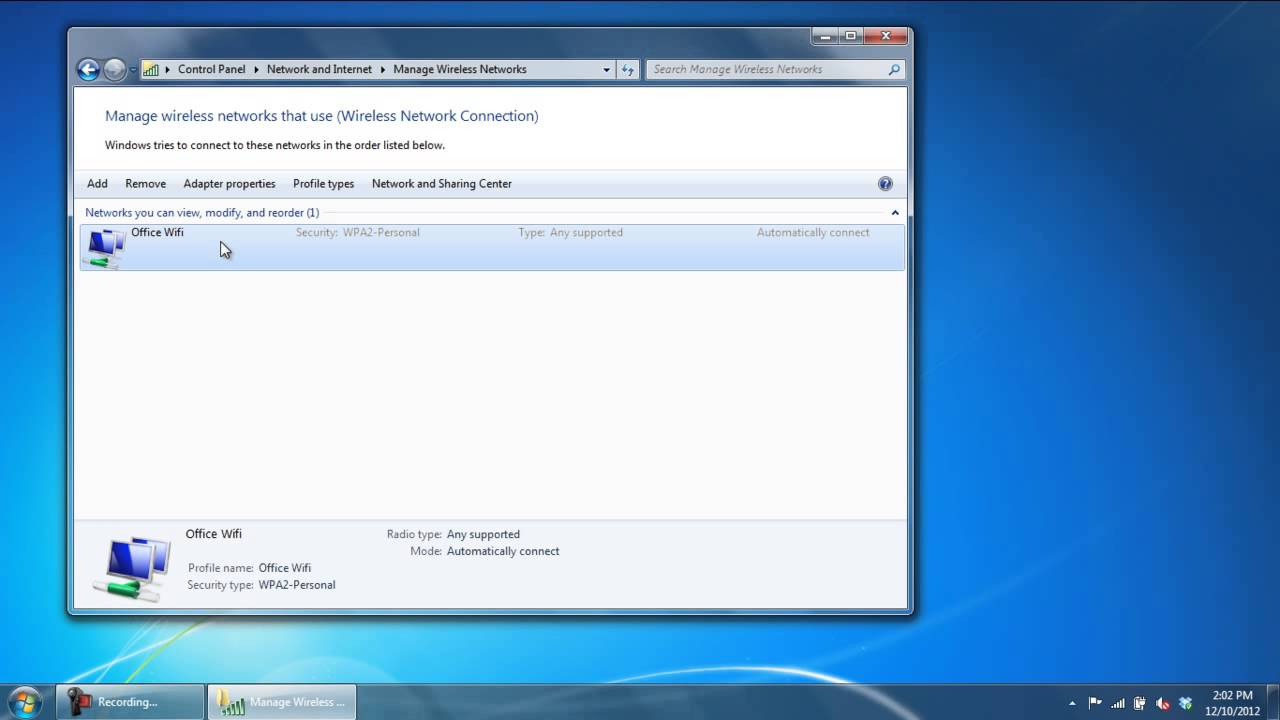
Task: Open Action Center flag tray icon
Action: (x=1095, y=703)
